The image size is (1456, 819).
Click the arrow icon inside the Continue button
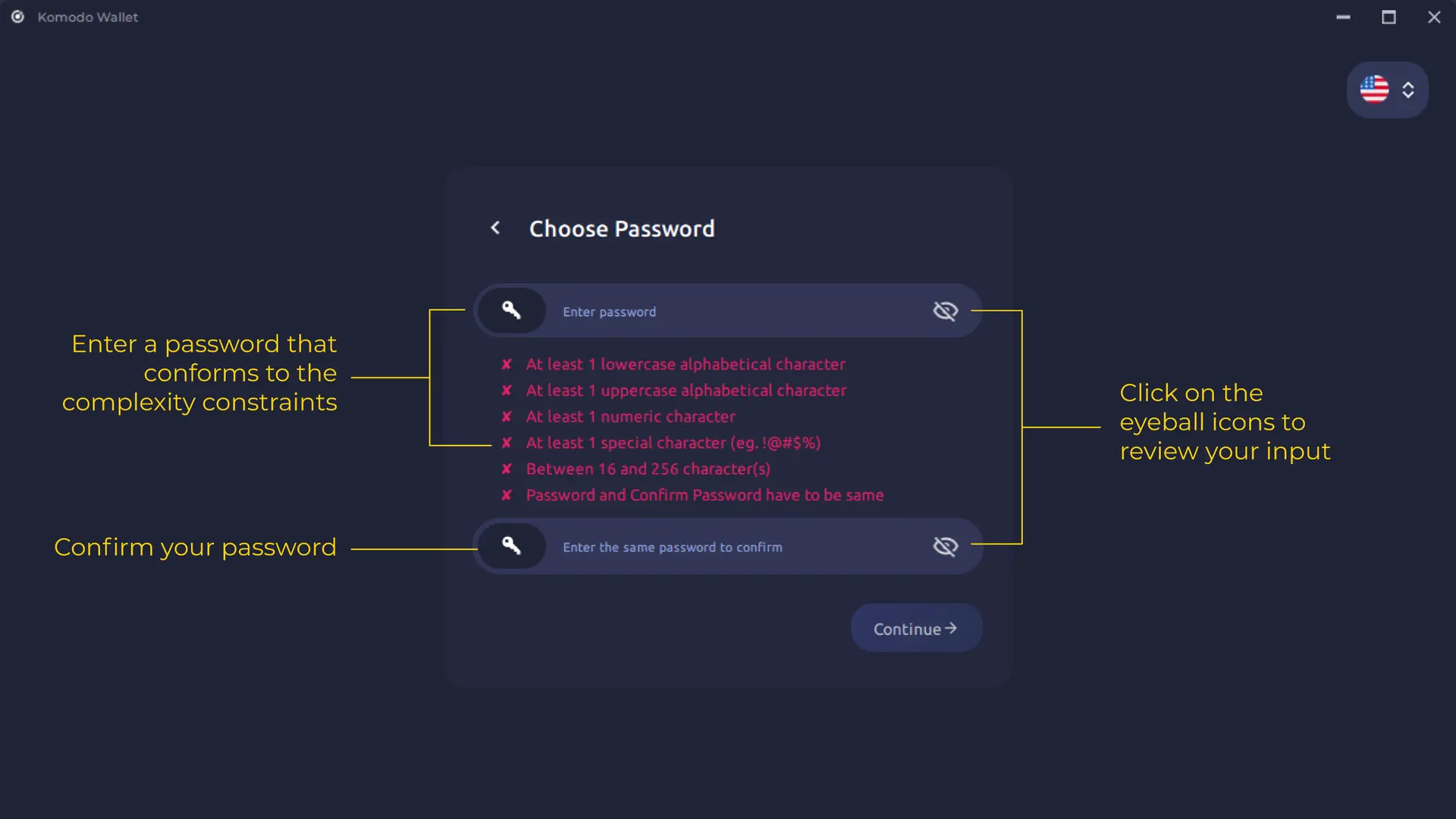(x=951, y=628)
